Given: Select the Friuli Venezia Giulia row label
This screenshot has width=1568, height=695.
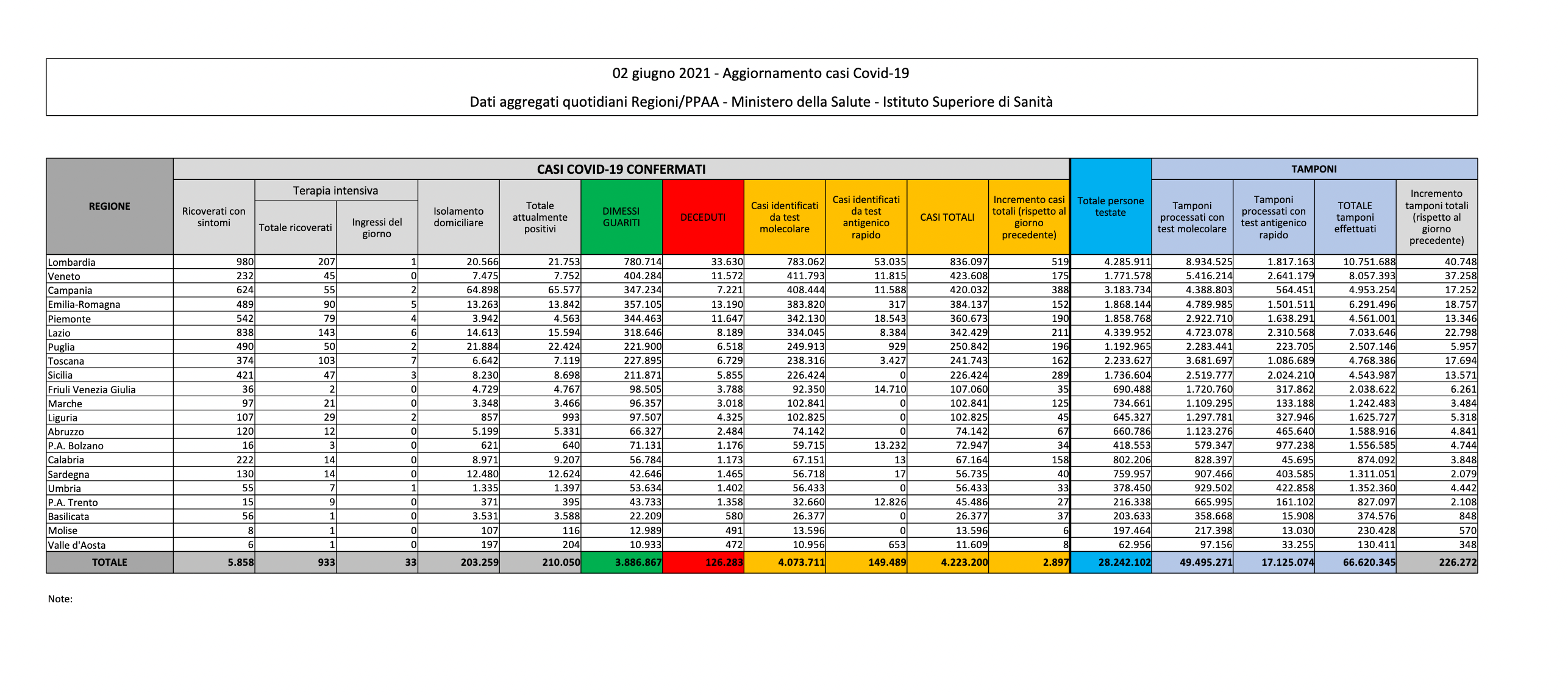Looking at the screenshot, I should point(91,390).
